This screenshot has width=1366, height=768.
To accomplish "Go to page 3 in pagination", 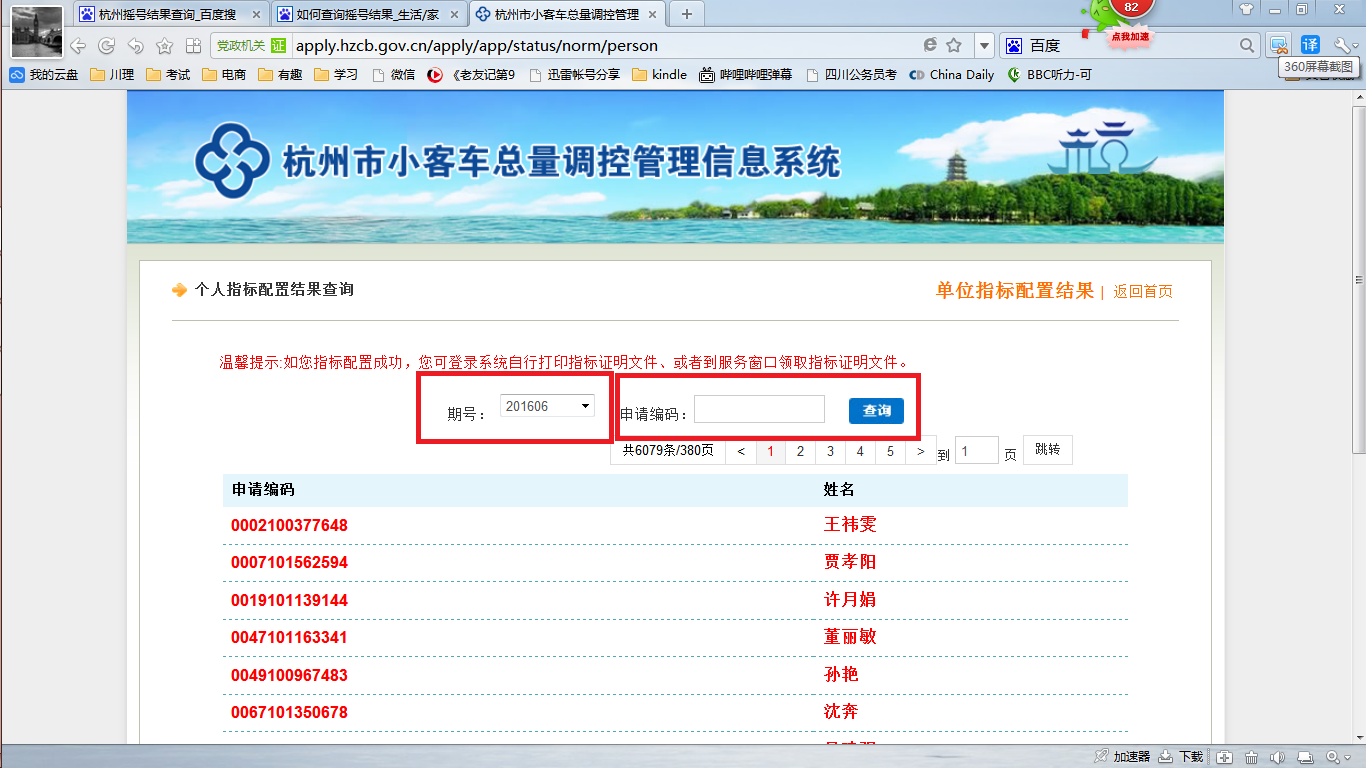I will click(830, 451).
